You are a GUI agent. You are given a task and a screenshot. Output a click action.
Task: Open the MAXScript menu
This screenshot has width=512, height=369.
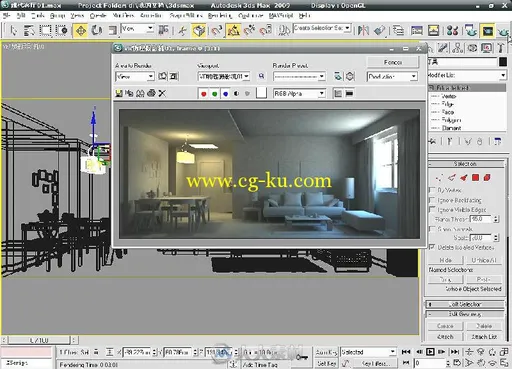click(x=281, y=15)
